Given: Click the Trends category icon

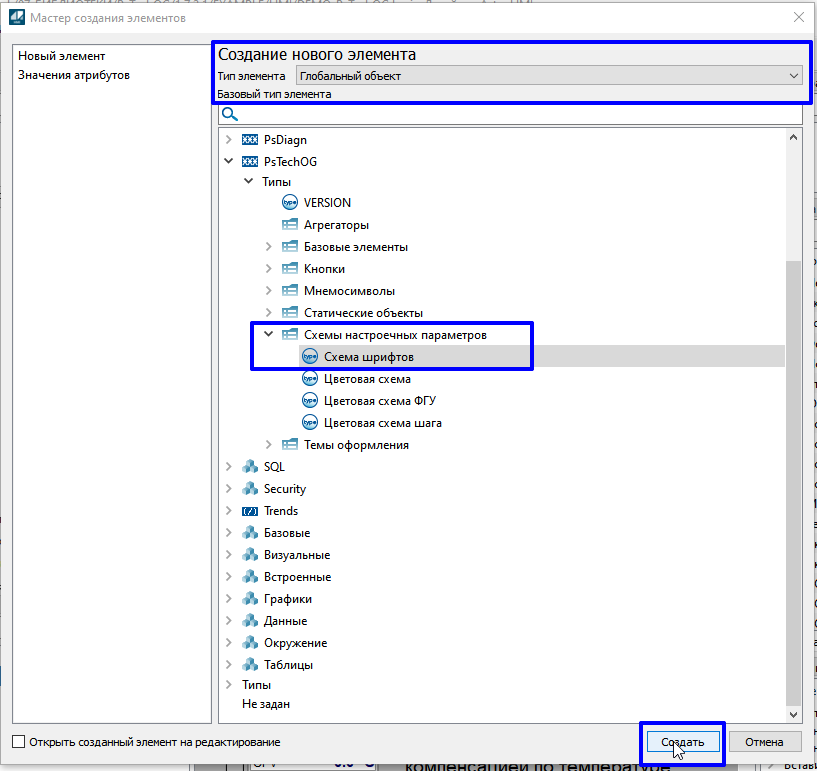Looking at the screenshot, I should (x=250, y=511).
